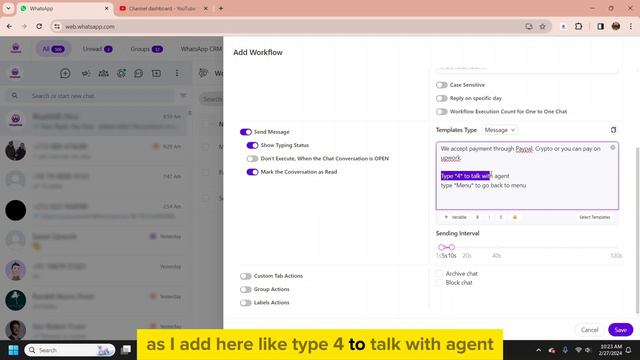Click the new item plus-box icon

156,73
